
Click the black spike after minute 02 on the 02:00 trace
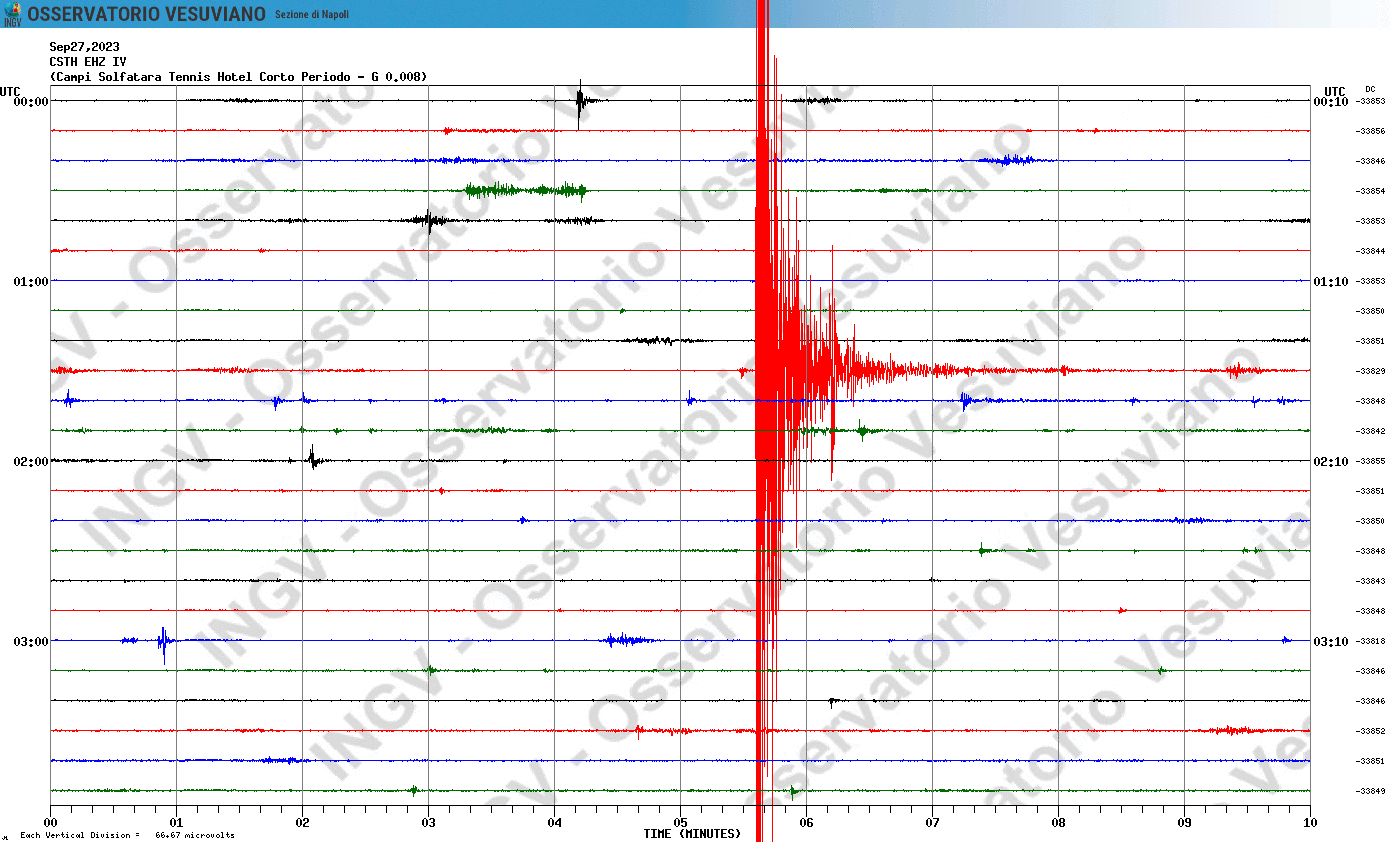(x=312, y=459)
